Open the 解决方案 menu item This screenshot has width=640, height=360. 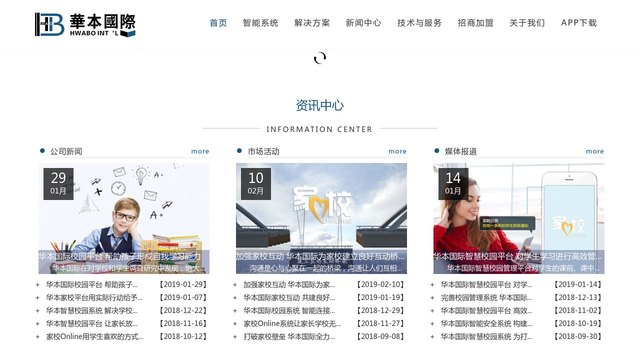tap(312, 23)
